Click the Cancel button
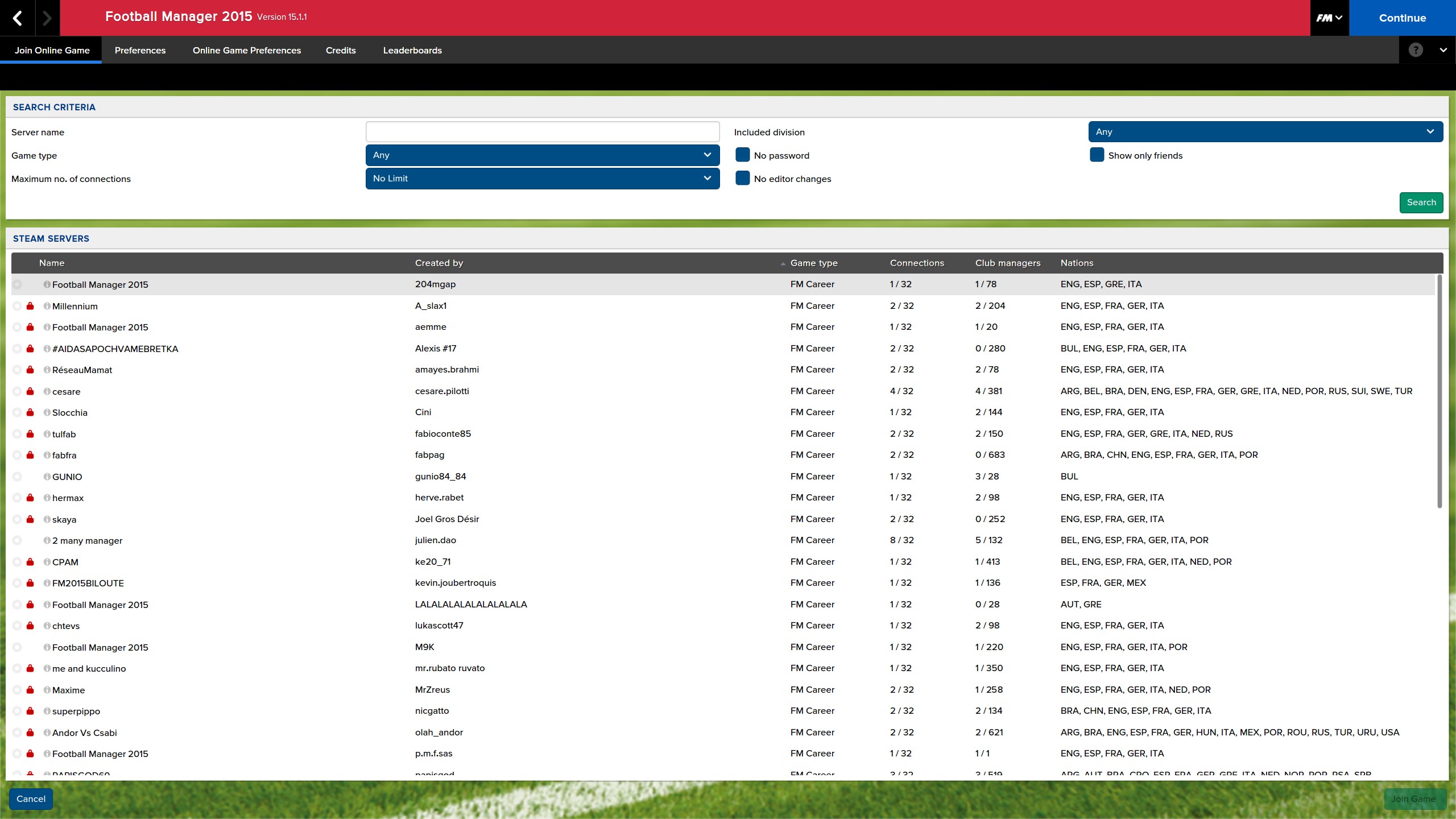The image size is (1456, 819). point(31,799)
